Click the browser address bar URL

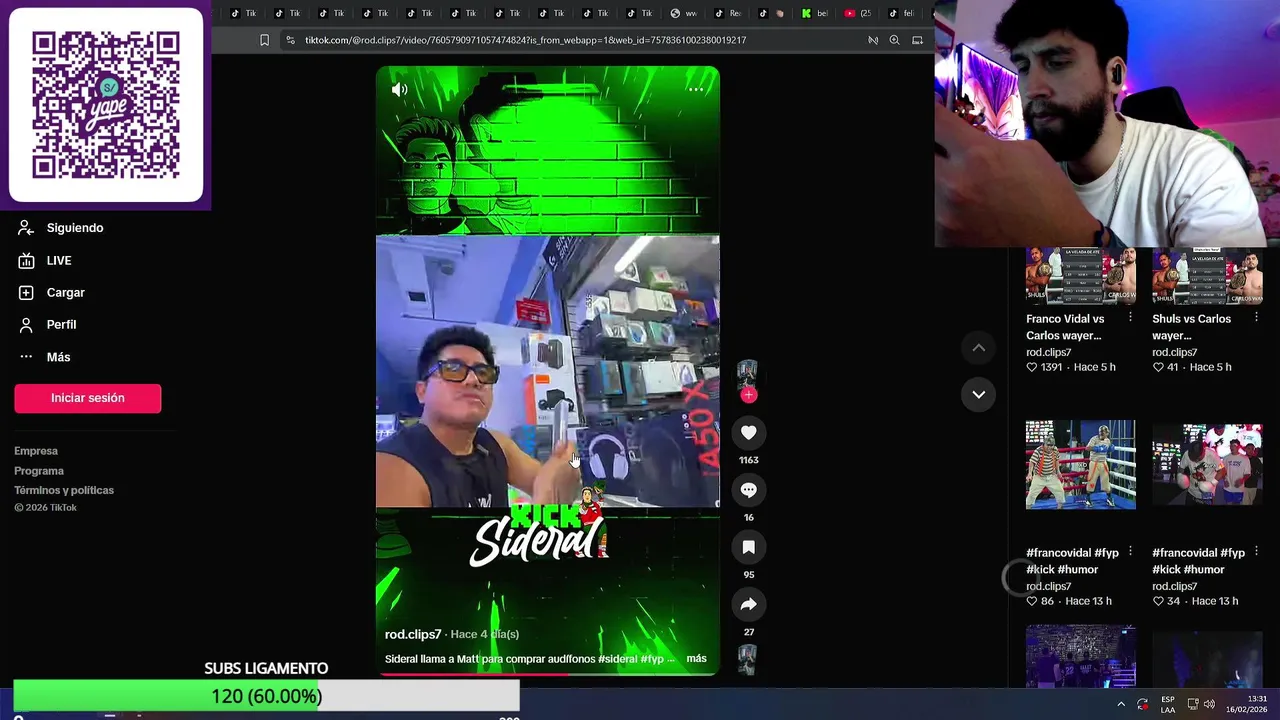point(525,40)
